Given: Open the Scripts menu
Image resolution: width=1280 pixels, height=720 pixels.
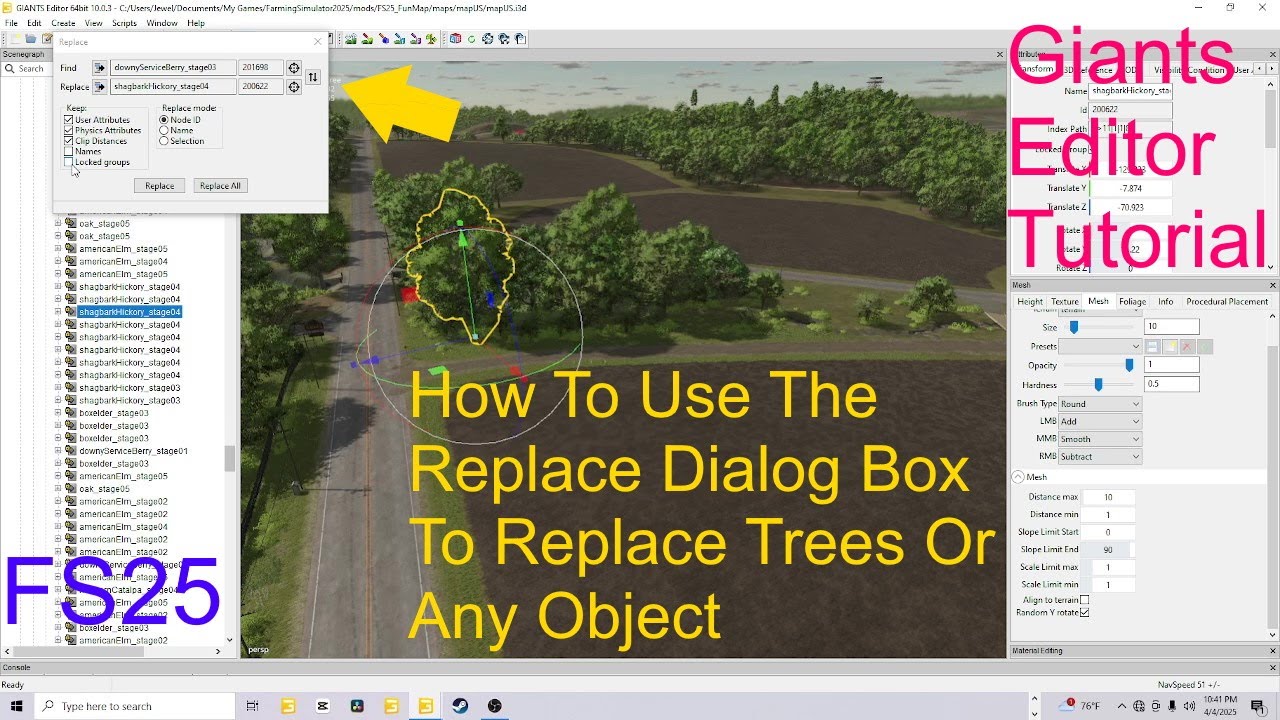Looking at the screenshot, I should point(124,23).
